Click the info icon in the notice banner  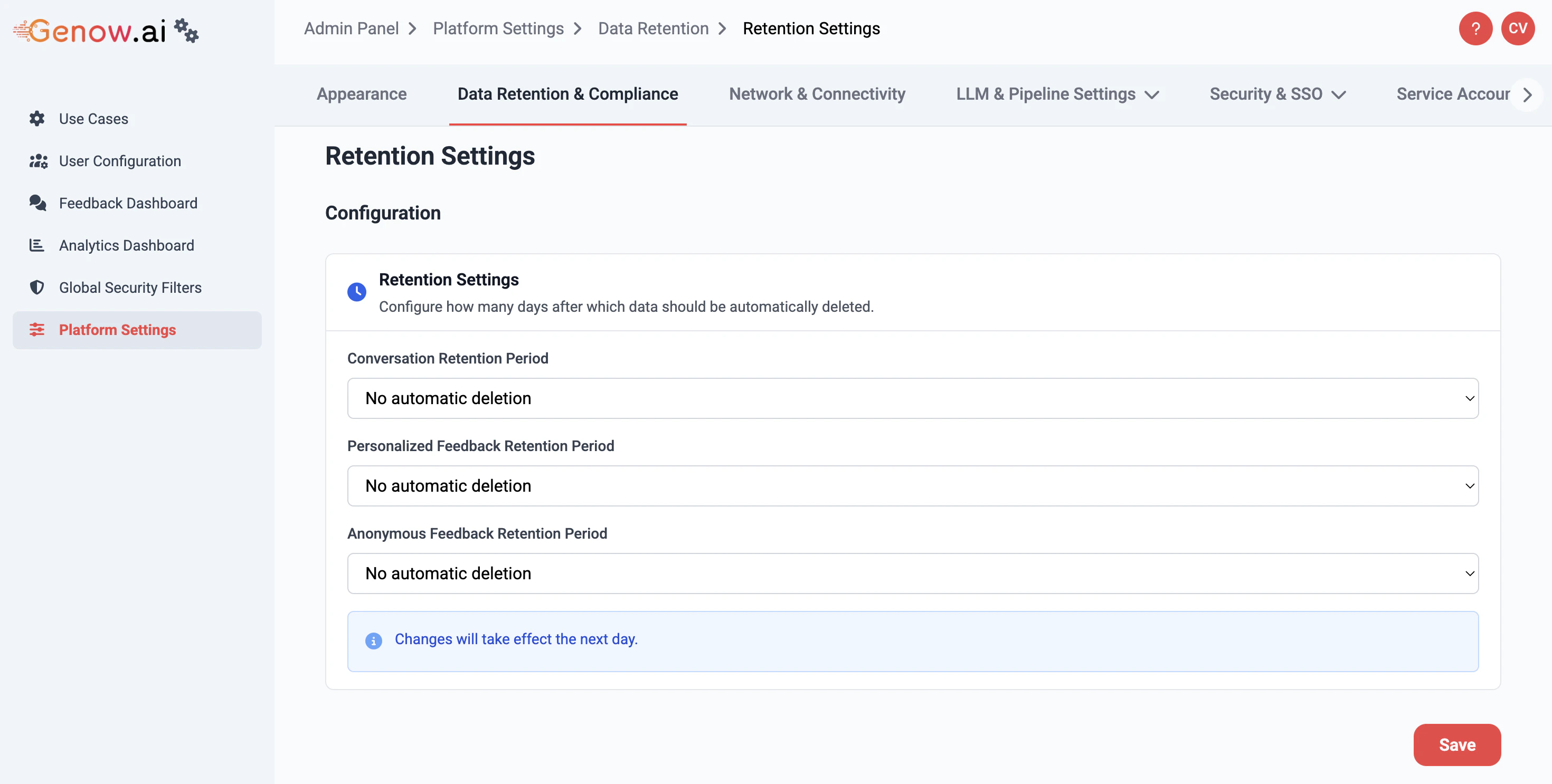pyautogui.click(x=374, y=640)
